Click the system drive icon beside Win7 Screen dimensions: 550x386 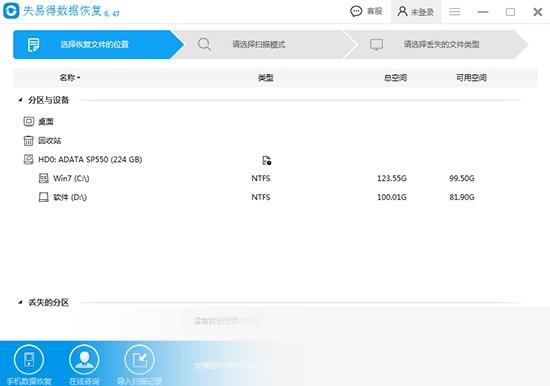tap(43, 178)
